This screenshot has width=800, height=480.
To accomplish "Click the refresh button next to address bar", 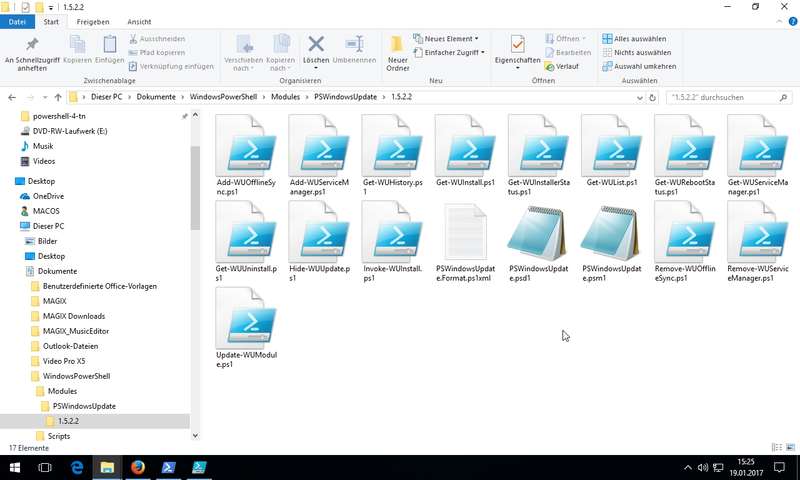I will [x=652, y=97].
